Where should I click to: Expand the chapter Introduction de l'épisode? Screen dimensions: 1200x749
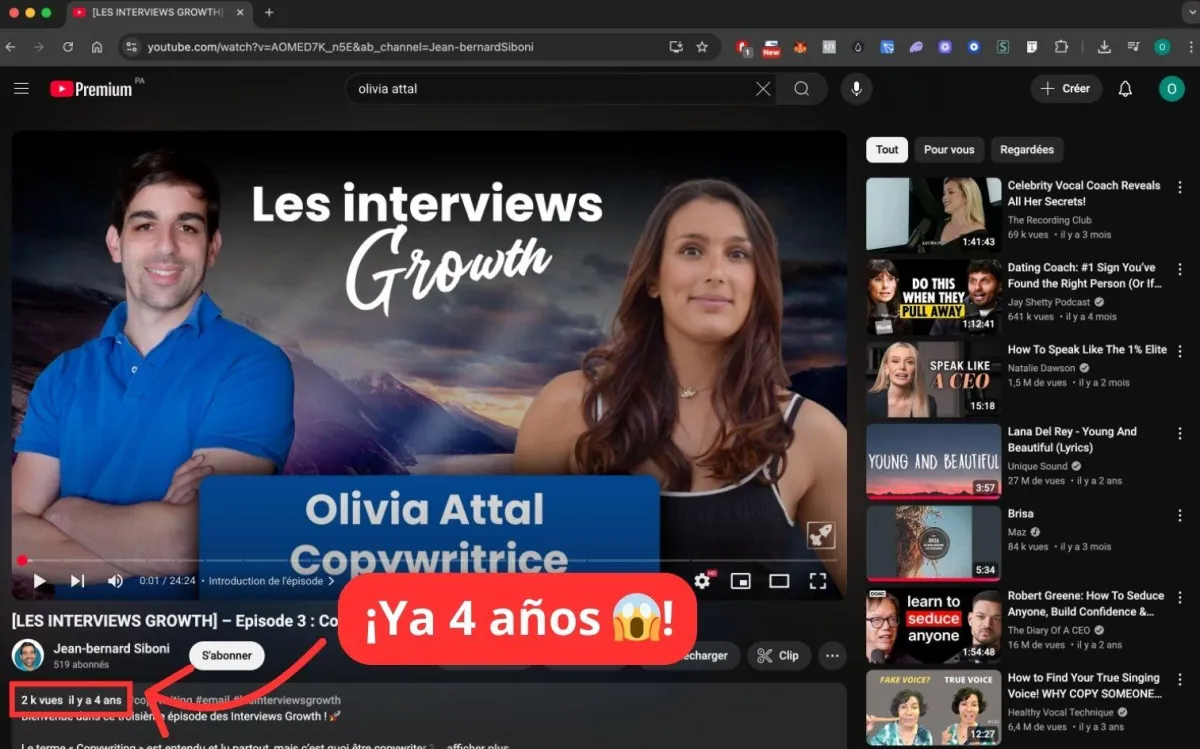(x=271, y=581)
